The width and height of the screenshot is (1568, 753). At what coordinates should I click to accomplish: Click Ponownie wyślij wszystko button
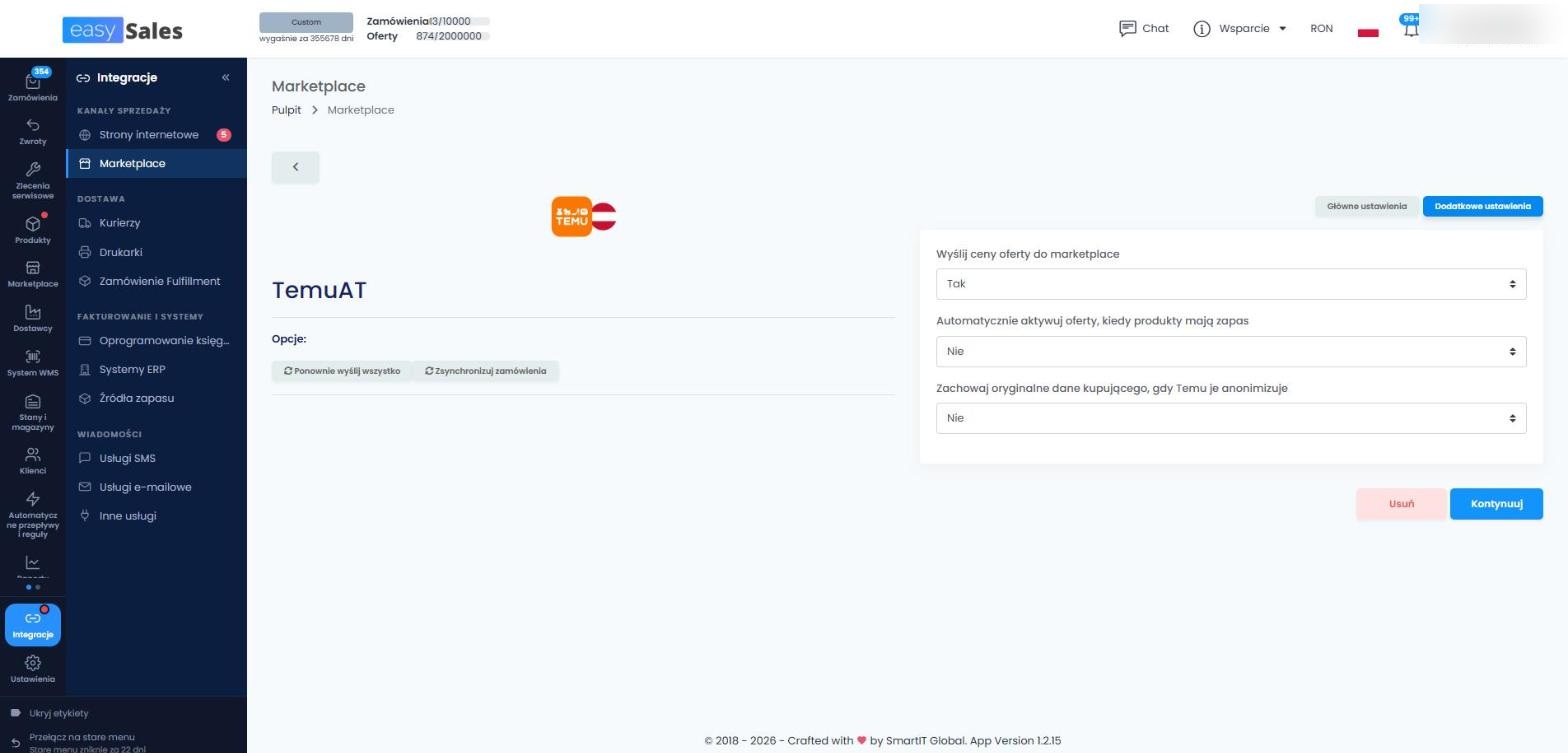[x=342, y=371]
